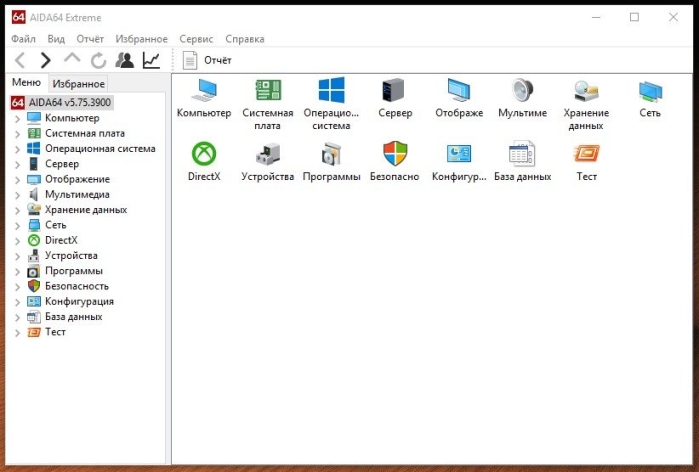699x472 pixels.
Task: Maximize the AIDA64 Extreme window
Action: click(x=634, y=17)
